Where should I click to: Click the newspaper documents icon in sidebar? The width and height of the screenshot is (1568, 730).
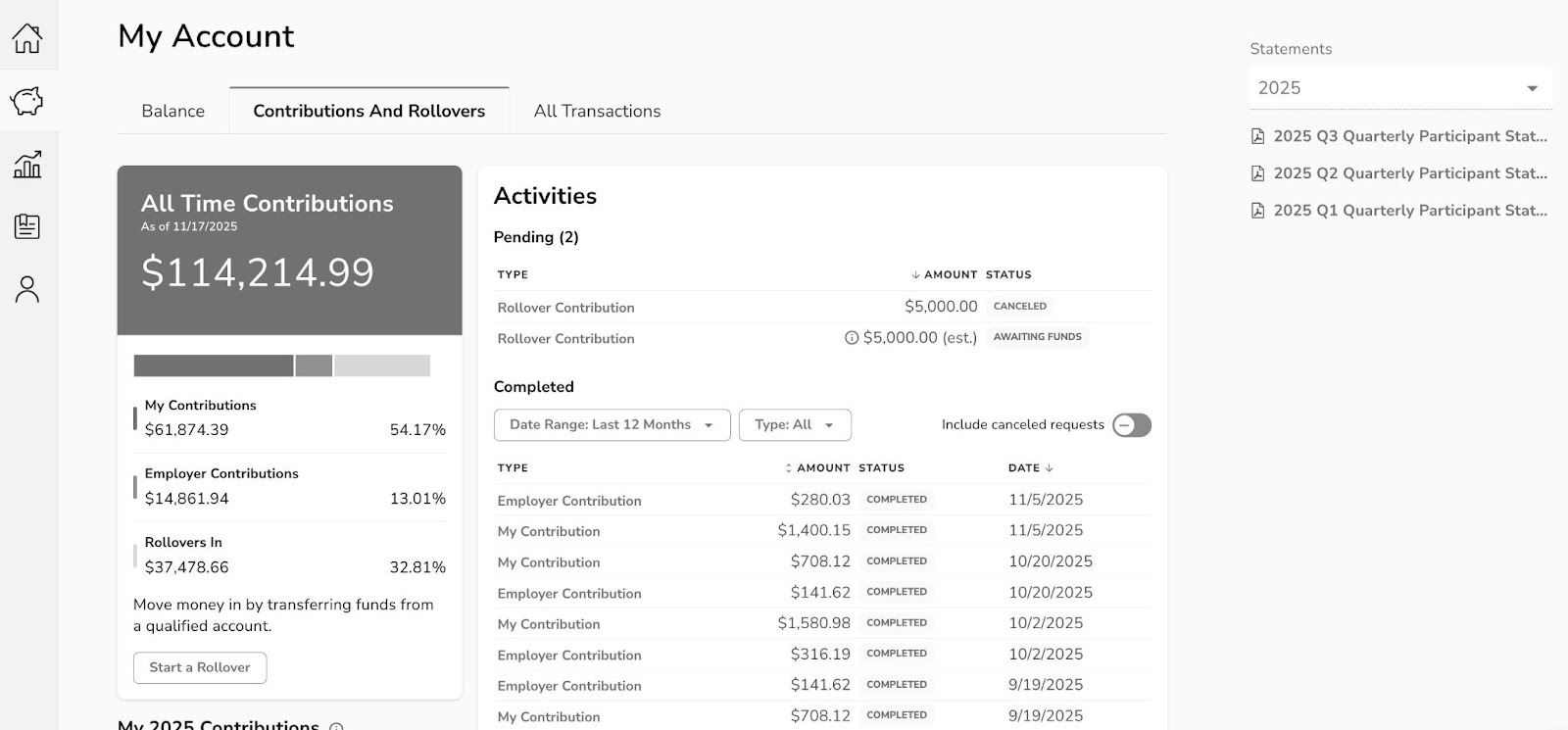coord(27,226)
